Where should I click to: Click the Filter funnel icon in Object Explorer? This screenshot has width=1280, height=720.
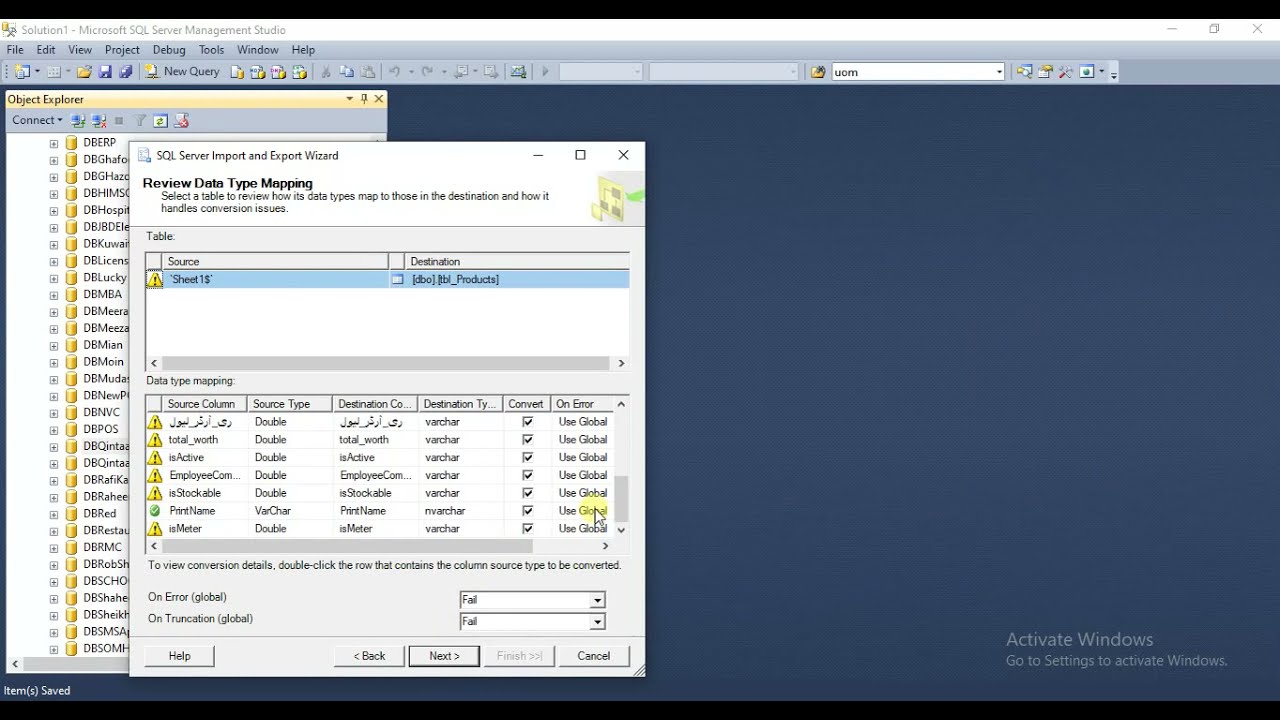coord(140,121)
